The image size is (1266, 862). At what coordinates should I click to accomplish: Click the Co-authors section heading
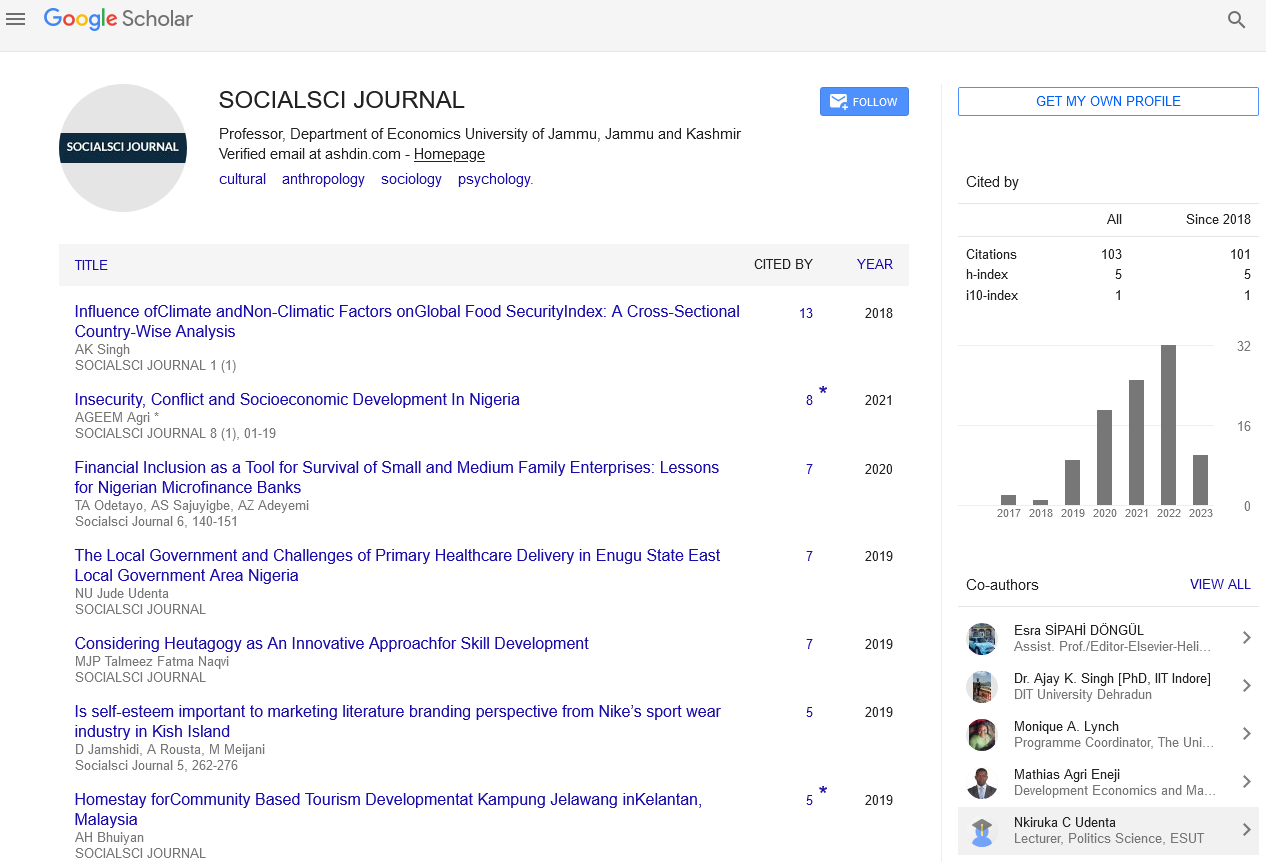point(1002,585)
